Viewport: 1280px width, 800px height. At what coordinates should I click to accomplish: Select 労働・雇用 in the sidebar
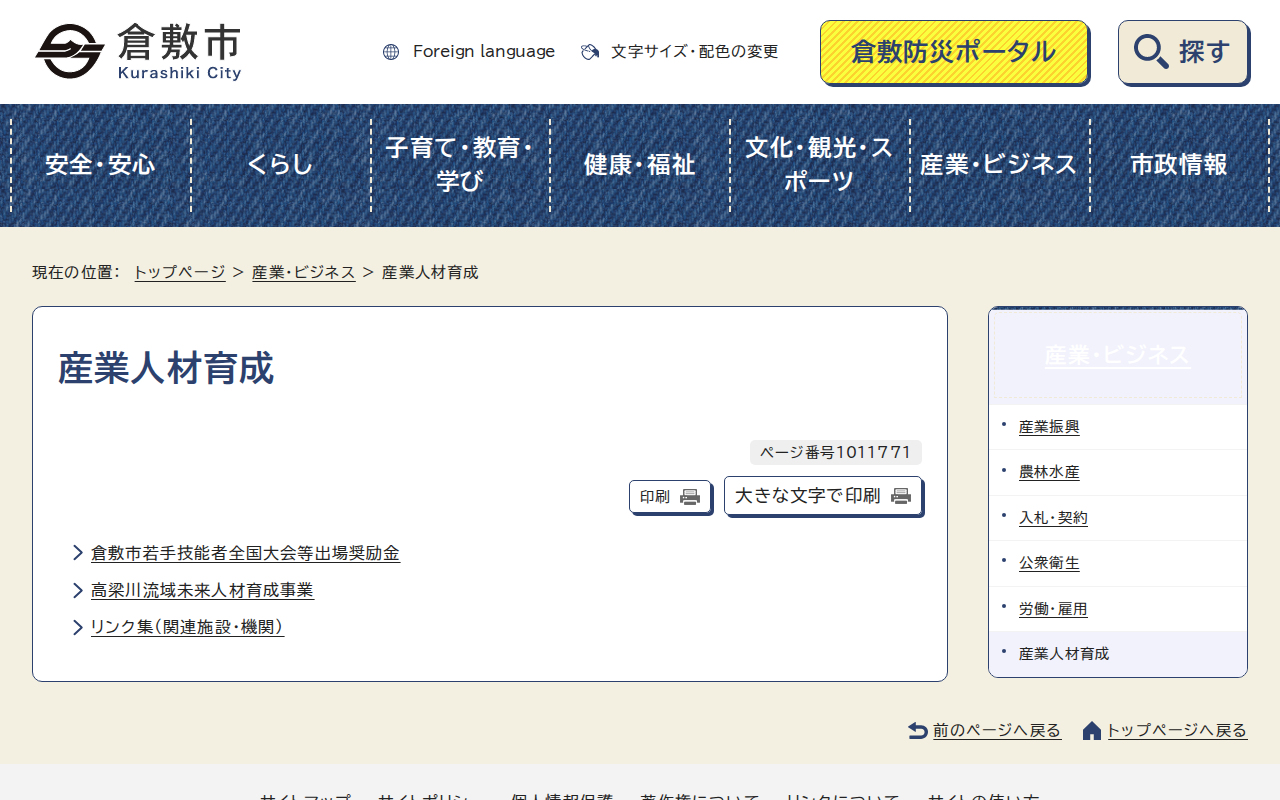[x=1053, y=609]
